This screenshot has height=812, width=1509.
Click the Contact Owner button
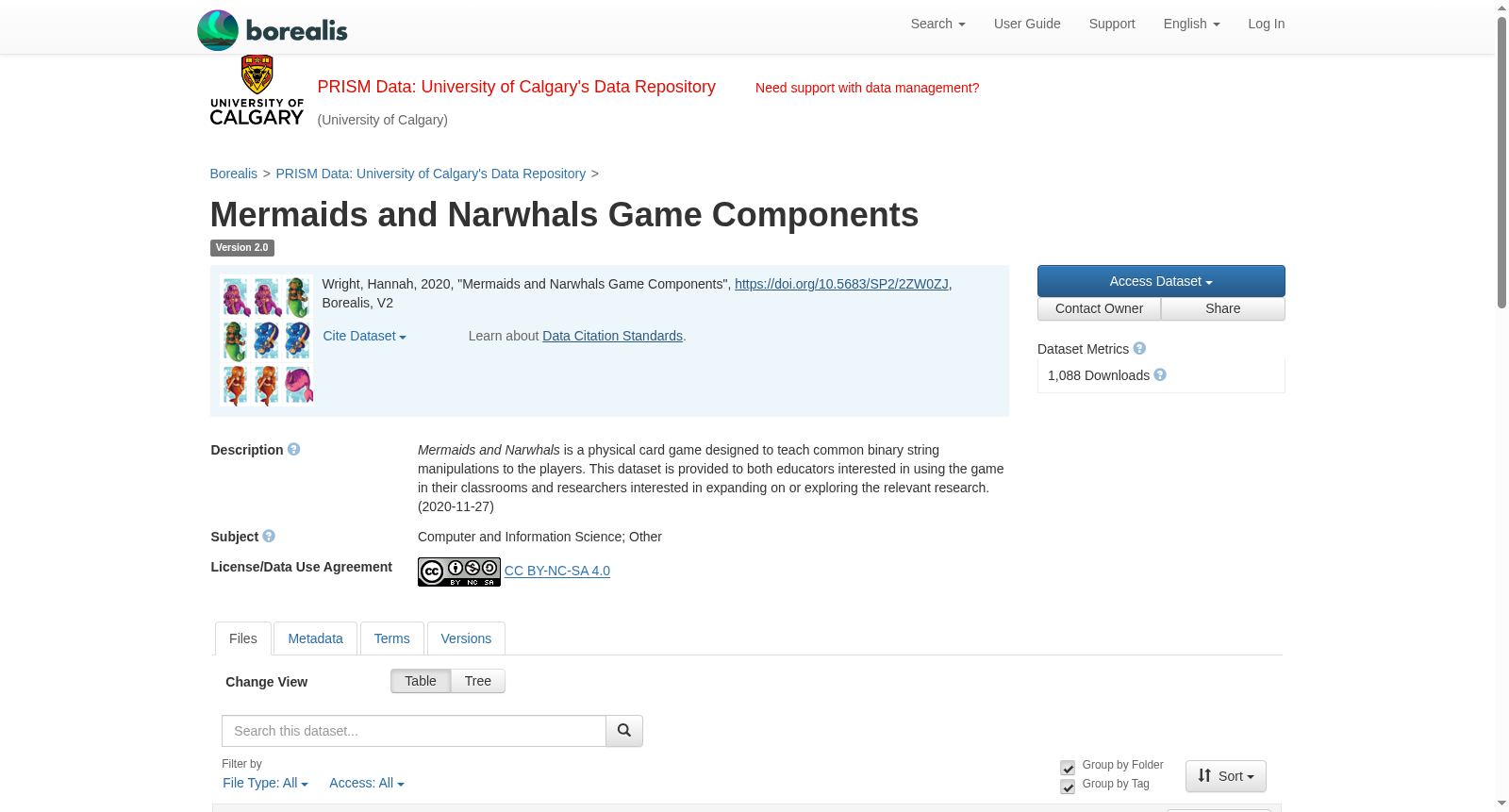pyautogui.click(x=1099, y=308)
